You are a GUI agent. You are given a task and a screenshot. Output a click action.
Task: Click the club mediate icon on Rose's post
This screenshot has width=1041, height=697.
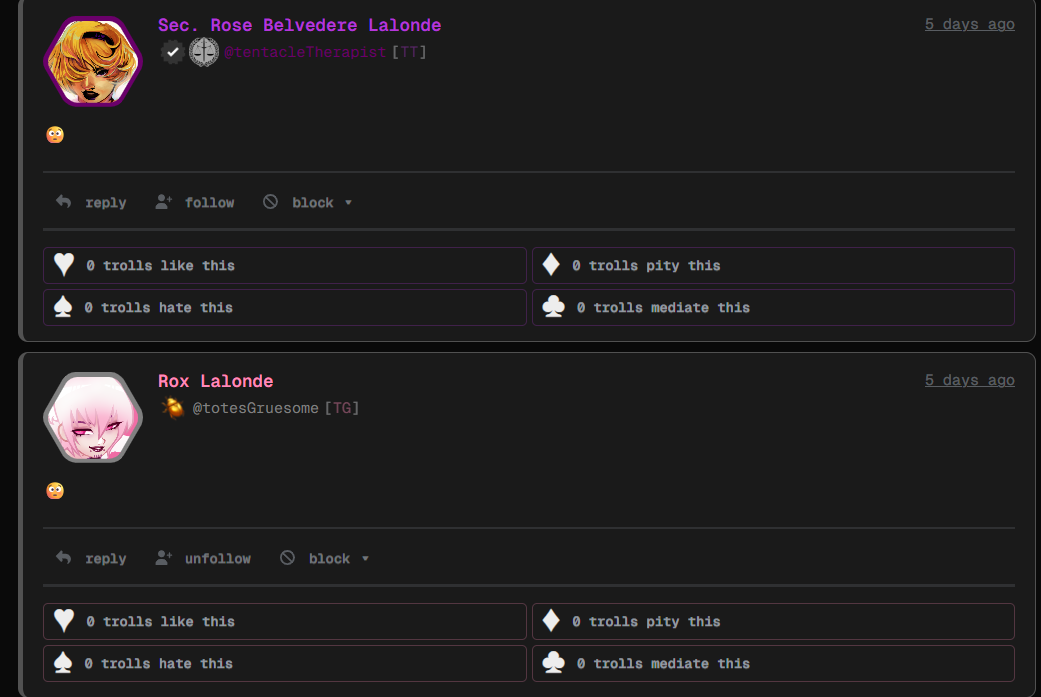click(x=553, y=307)
